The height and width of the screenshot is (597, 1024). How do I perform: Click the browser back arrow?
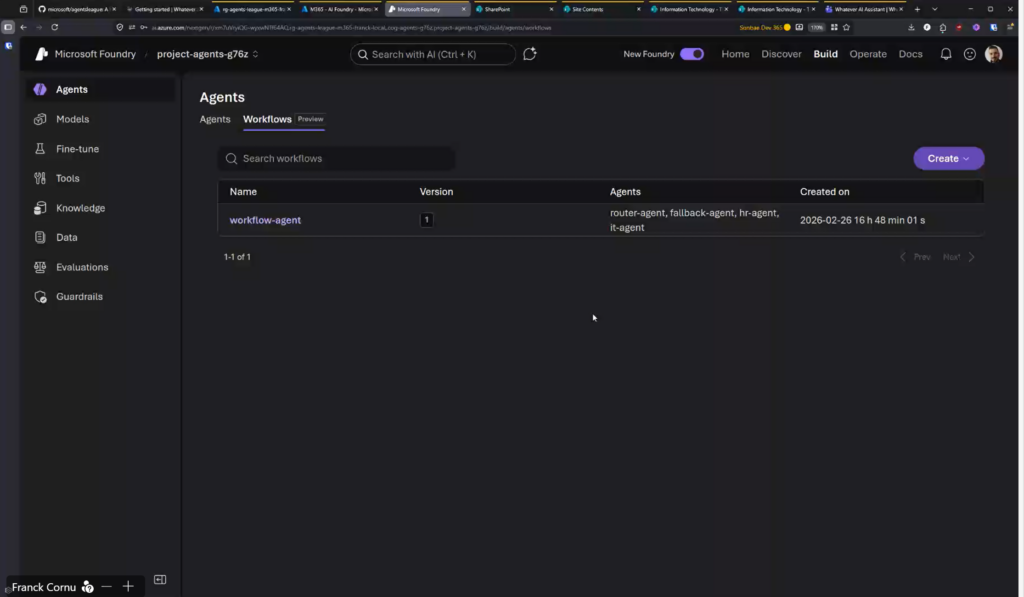click(x=24, y=27)
